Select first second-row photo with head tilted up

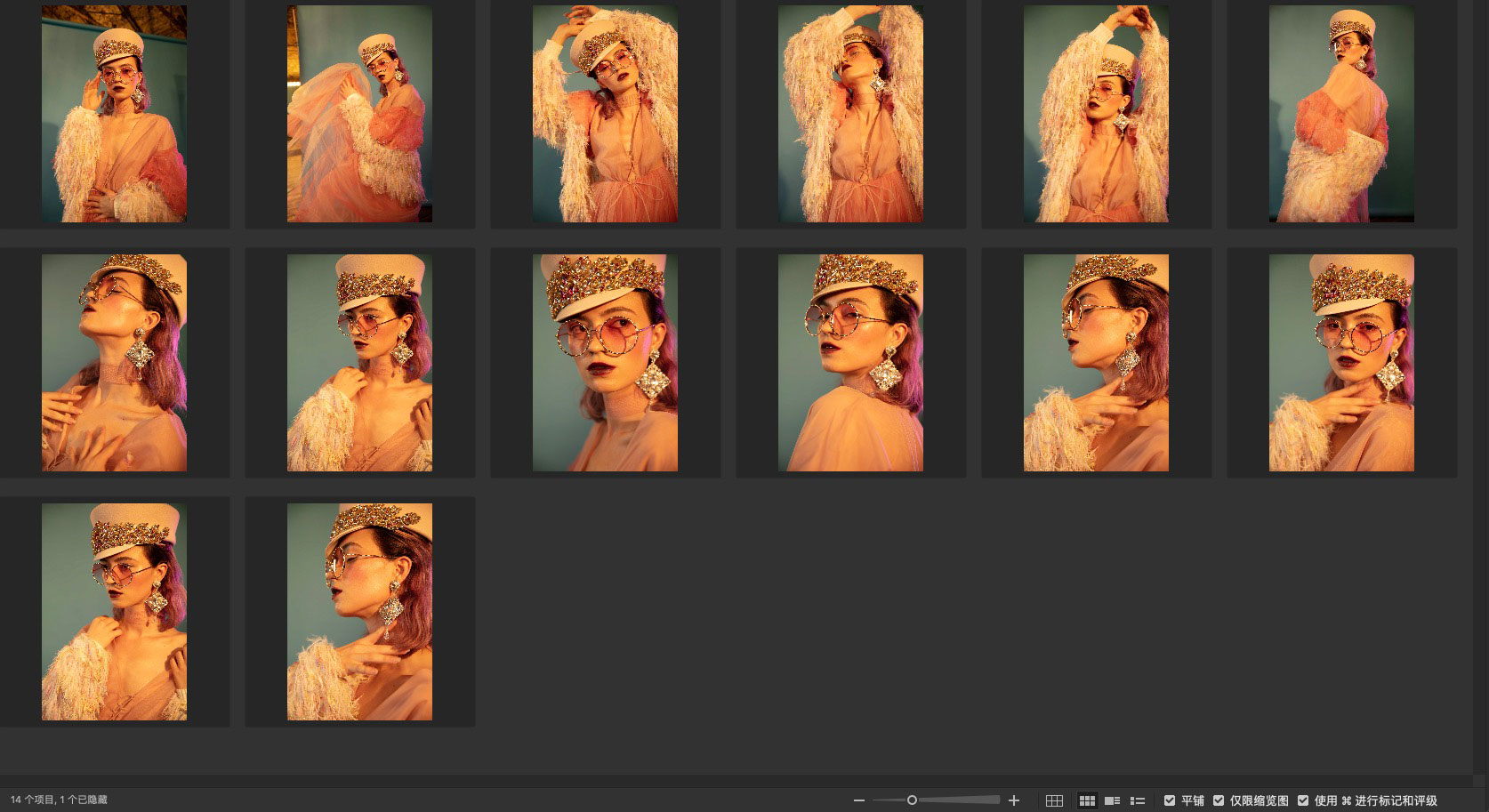click(x=114, y=363)
